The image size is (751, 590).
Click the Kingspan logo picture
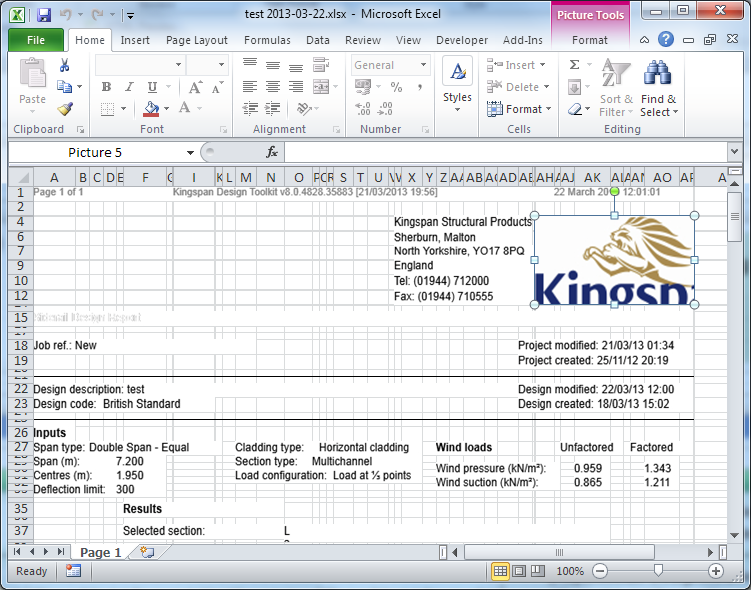pyautogui.click(x=614, y=260)
